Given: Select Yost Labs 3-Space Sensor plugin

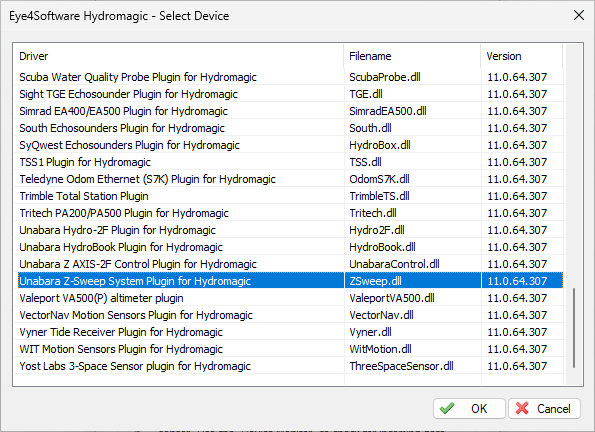Looking at the screenshot, I should click(x=288, y=366).
